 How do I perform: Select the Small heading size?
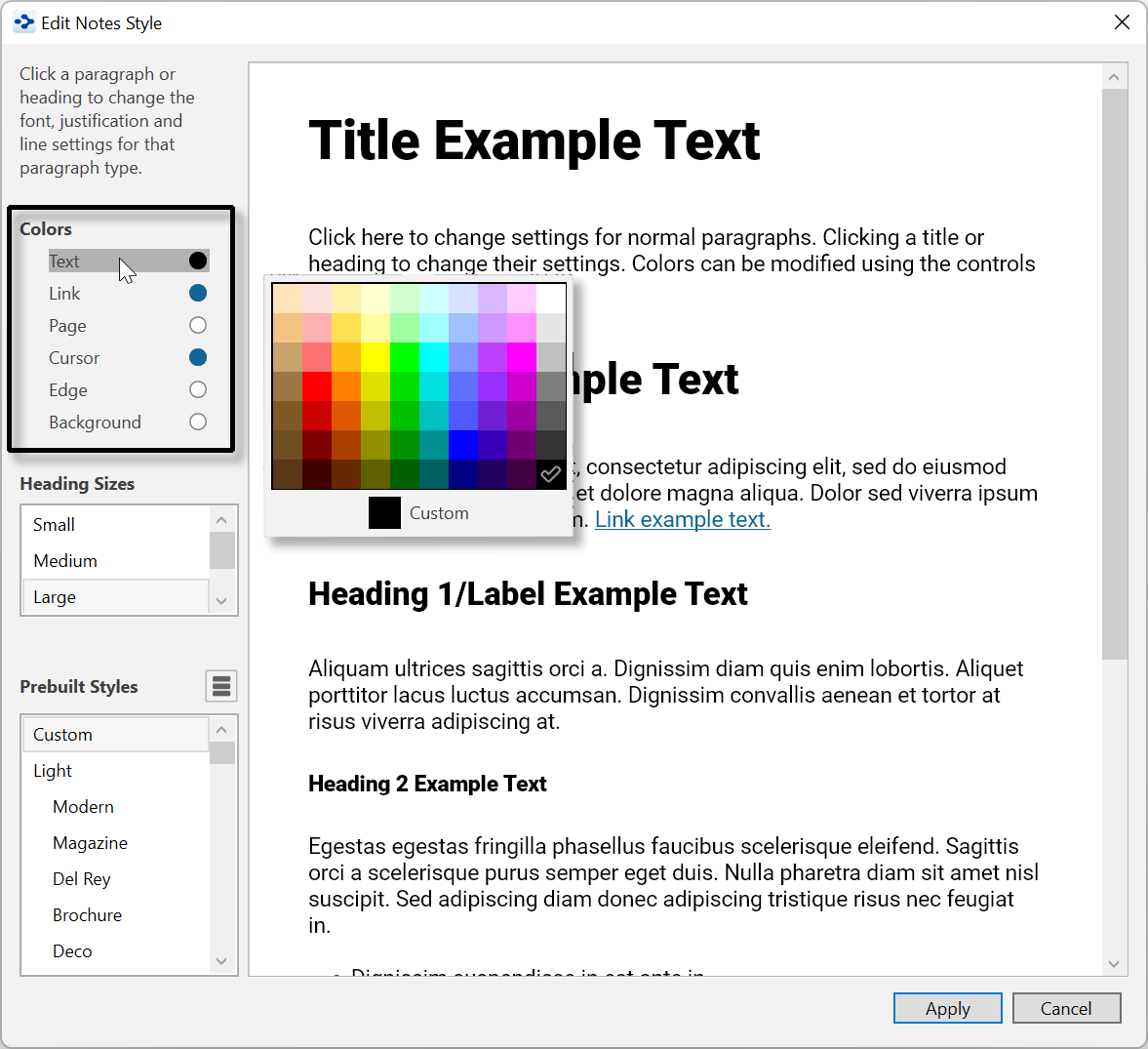55,525
